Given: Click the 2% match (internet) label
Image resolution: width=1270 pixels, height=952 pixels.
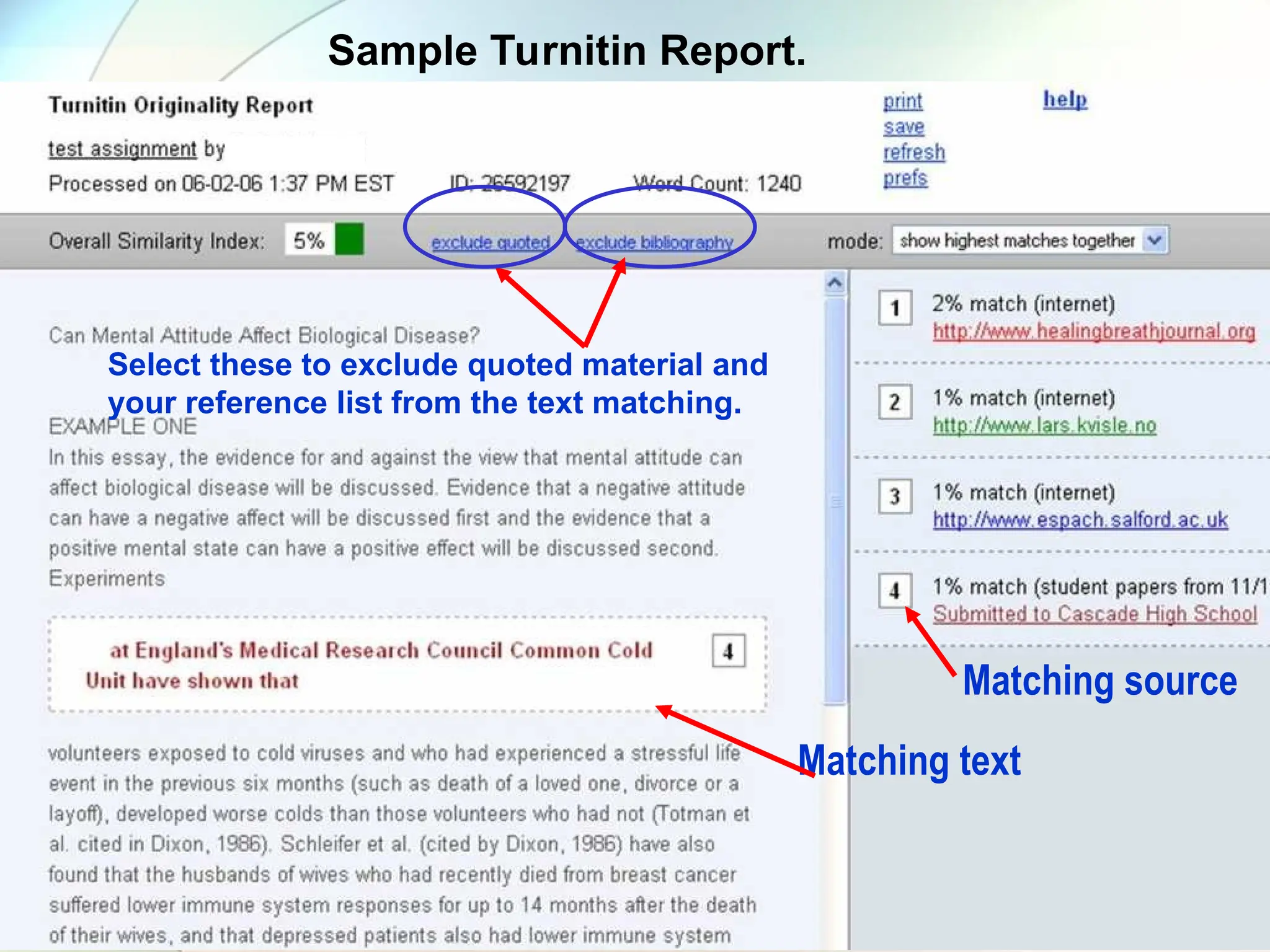Looking at the screenshot, I should (1024, 304).
